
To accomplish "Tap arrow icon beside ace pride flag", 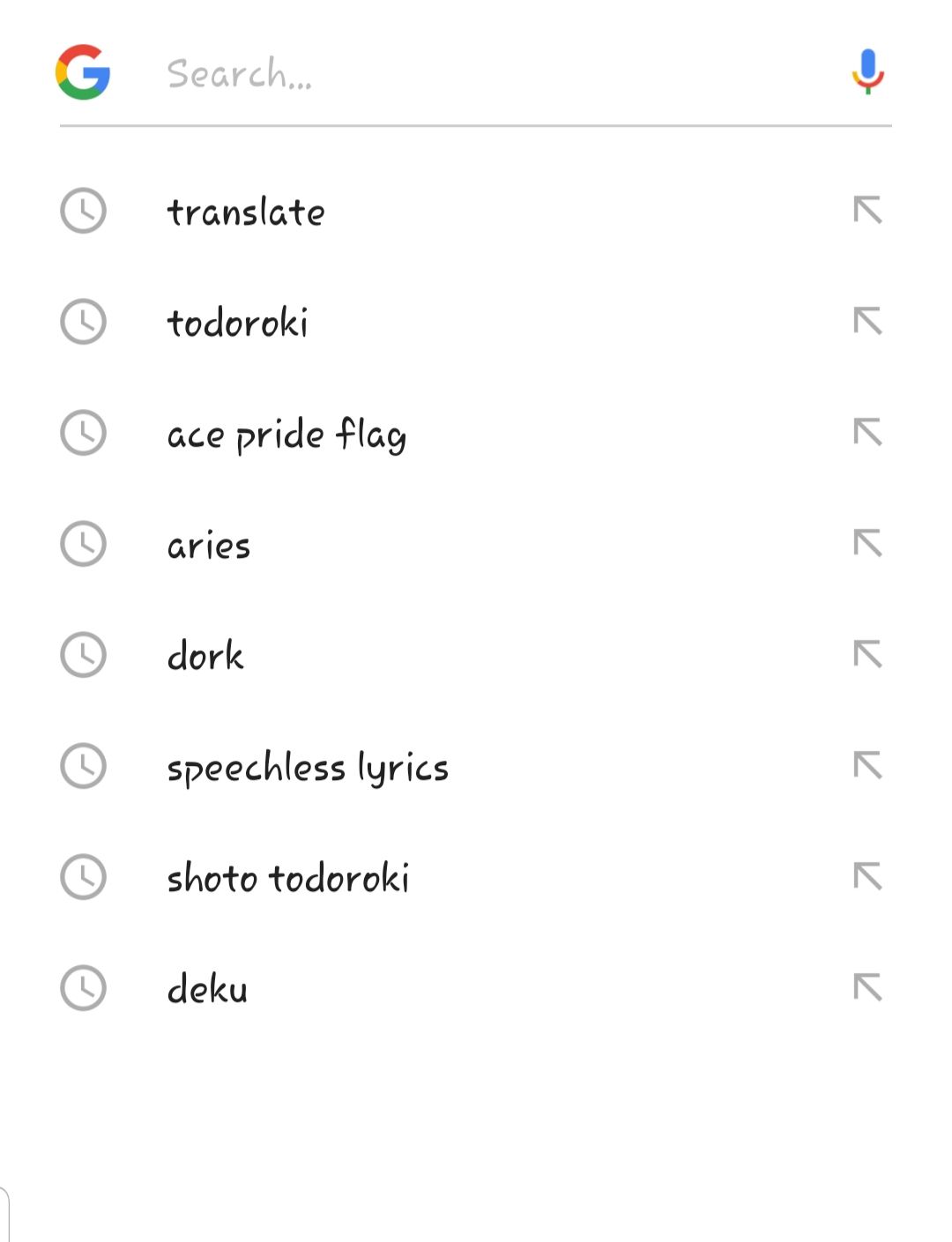I will (868, 433).
